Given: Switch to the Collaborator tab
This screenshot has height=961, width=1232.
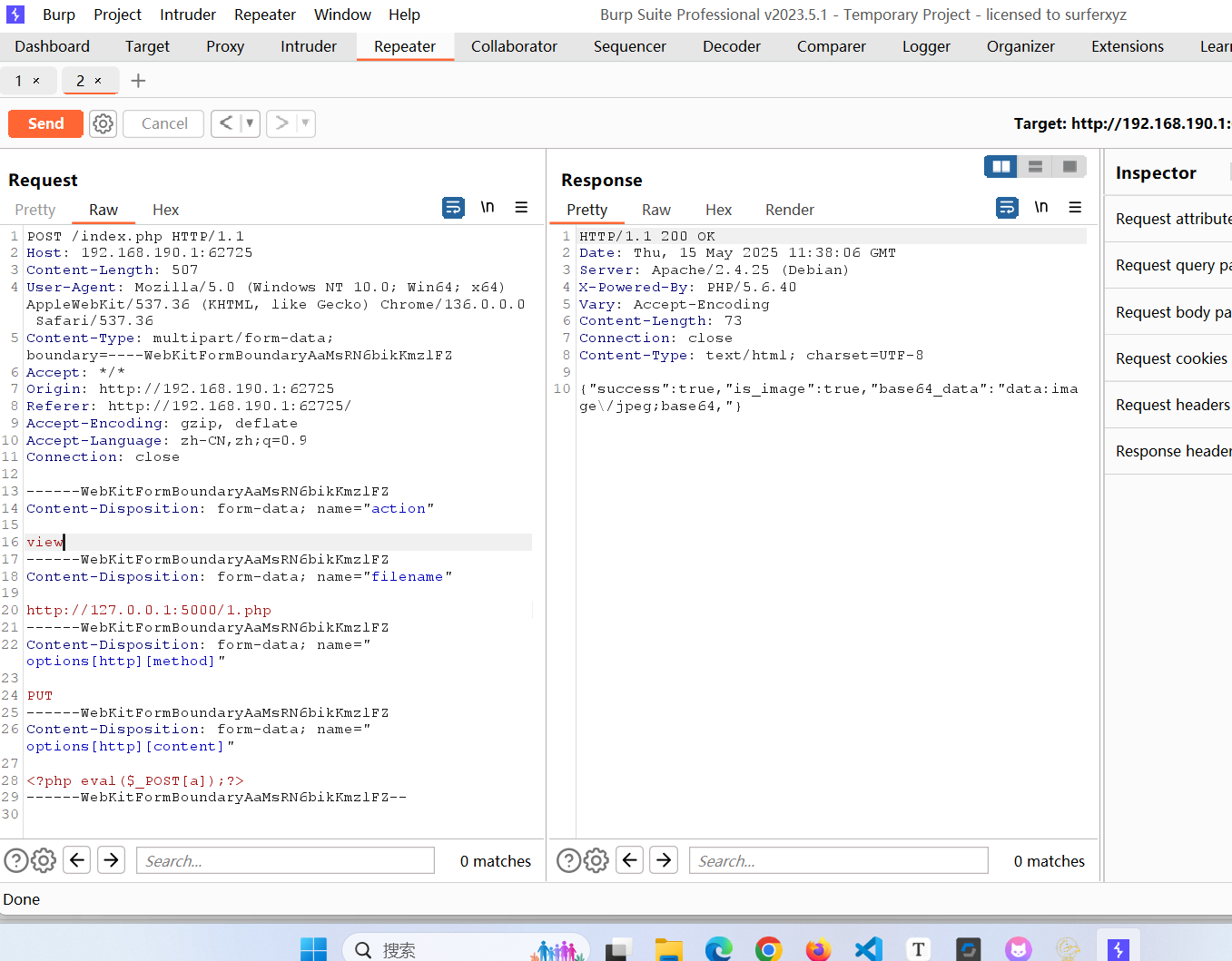Looking at the screenshot, I should [514, 46].
